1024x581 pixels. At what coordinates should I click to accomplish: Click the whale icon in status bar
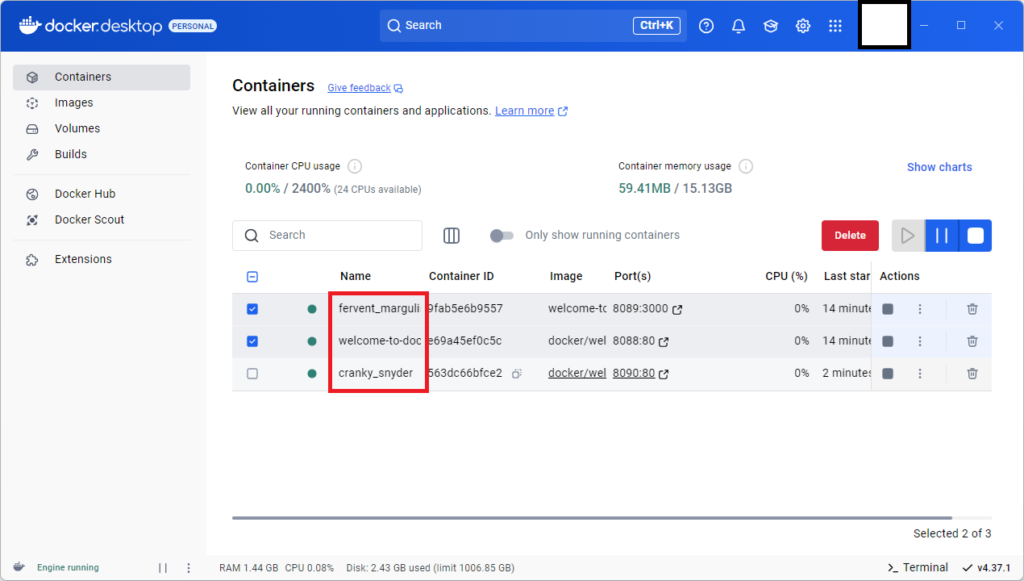tap(19, 567)
